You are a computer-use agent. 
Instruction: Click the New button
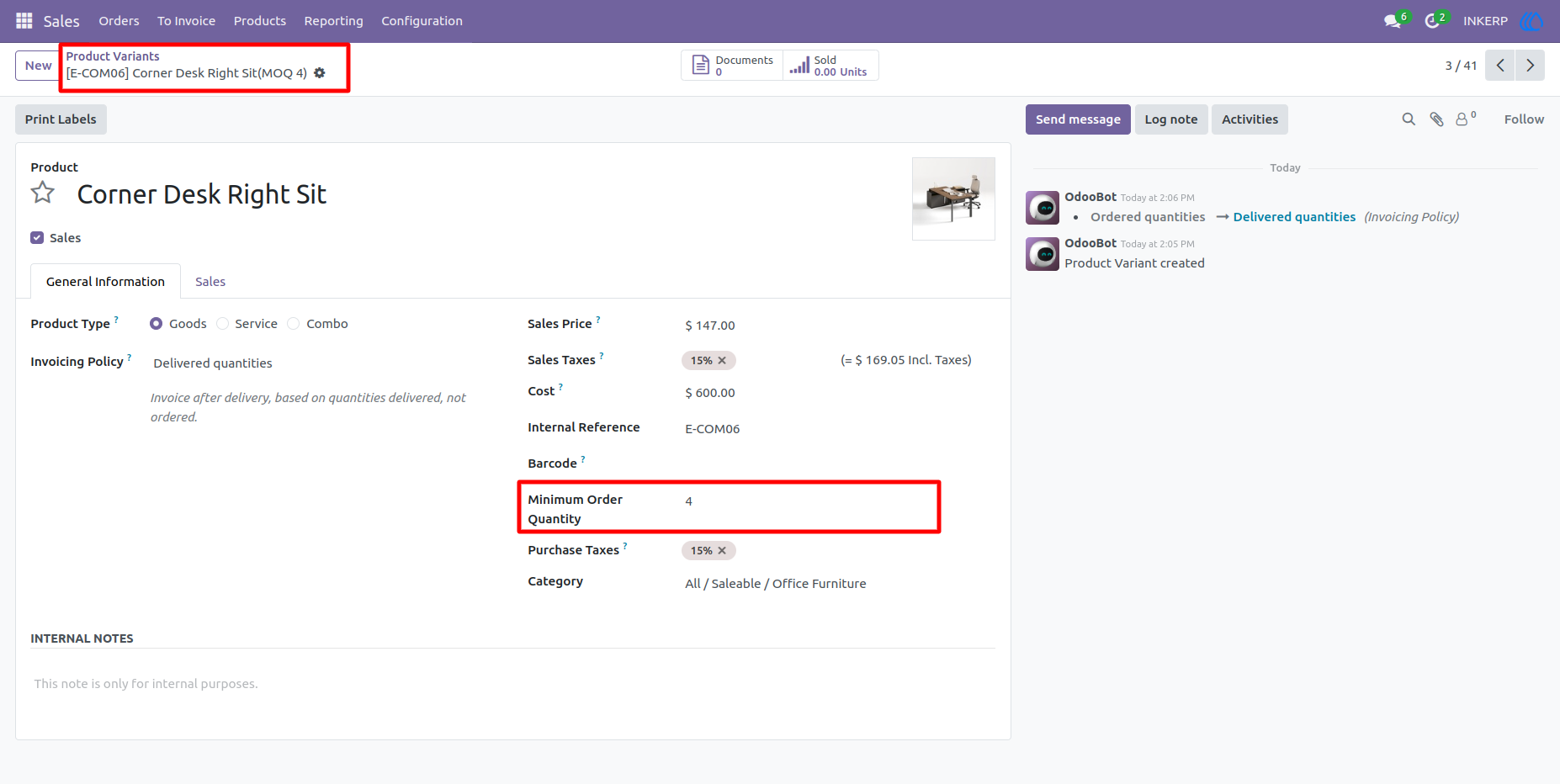pos(38,66)
